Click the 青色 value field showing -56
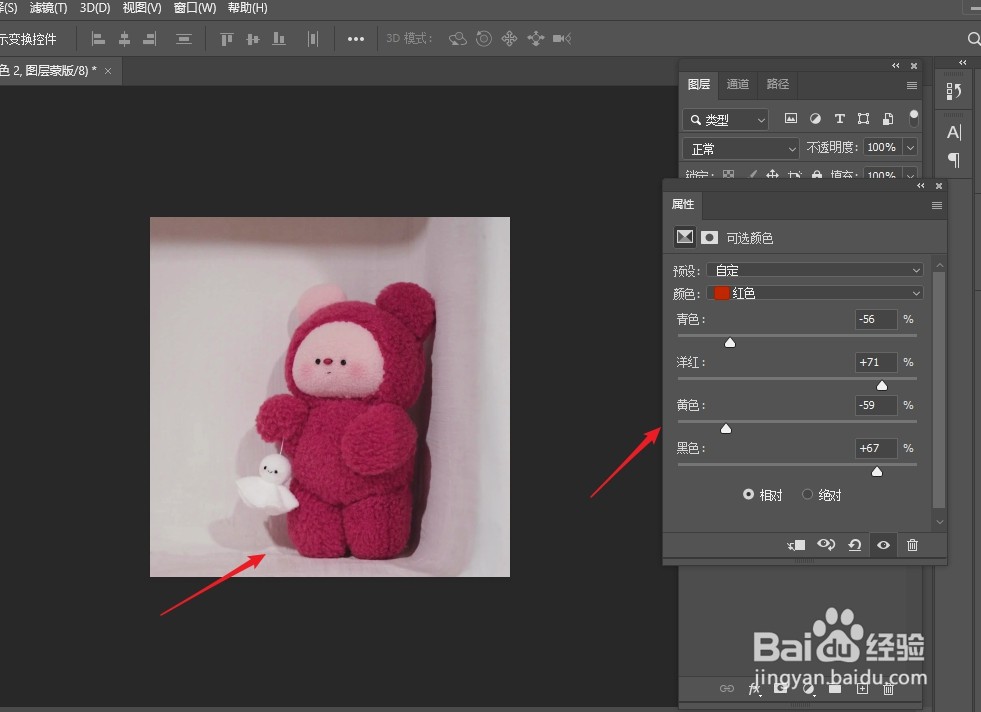 point(876,319)
